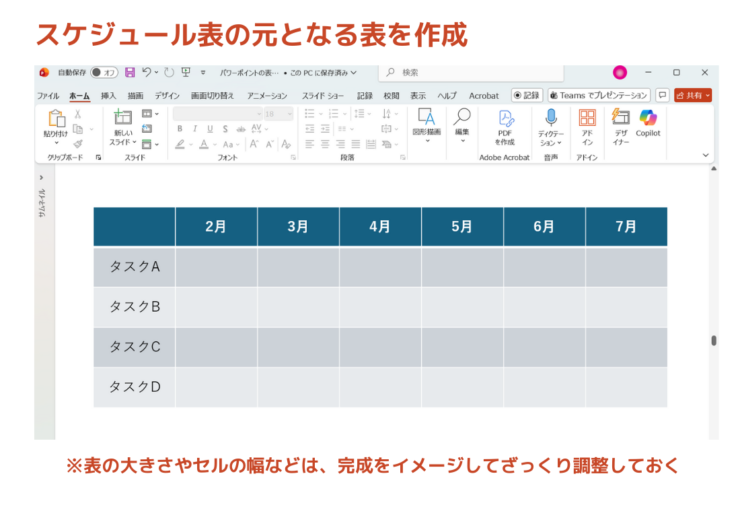Click the text highlight color pen
Screen dimensions: 740x505
(180, 144)
